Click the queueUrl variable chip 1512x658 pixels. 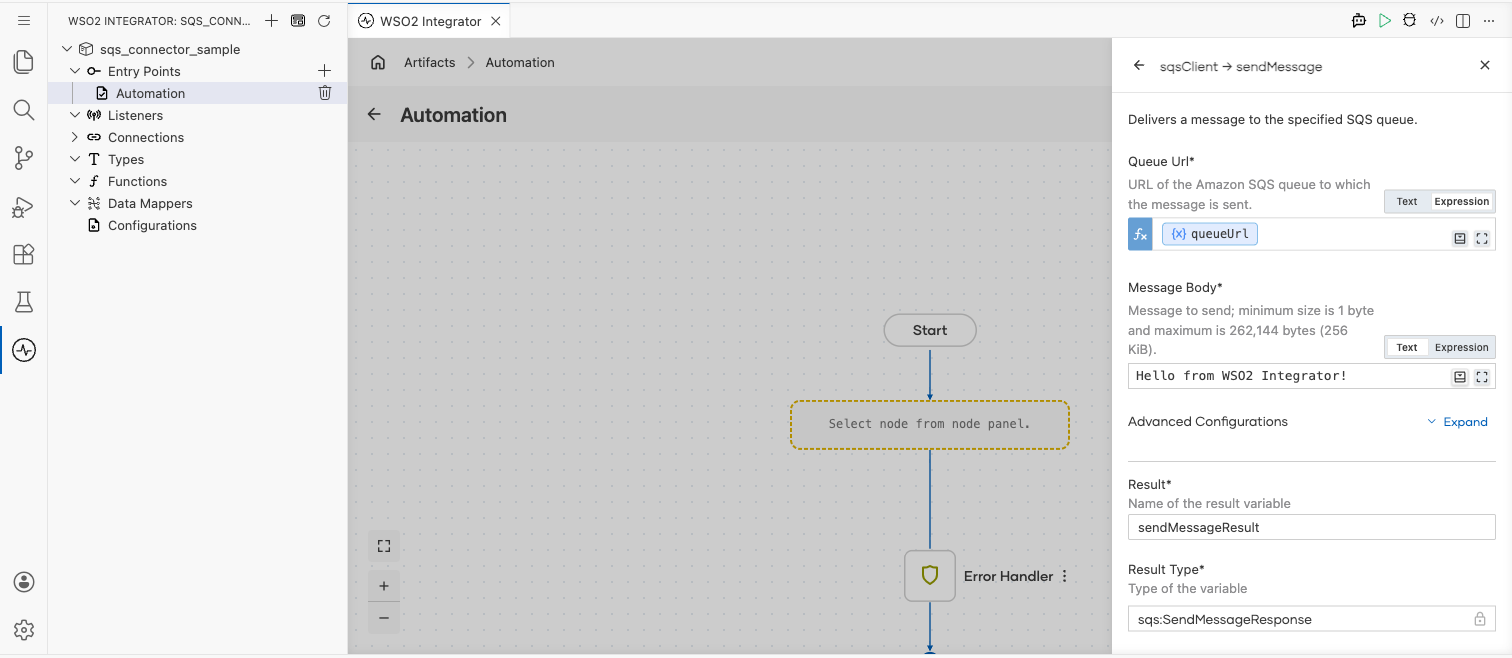tap(1210, 234)
